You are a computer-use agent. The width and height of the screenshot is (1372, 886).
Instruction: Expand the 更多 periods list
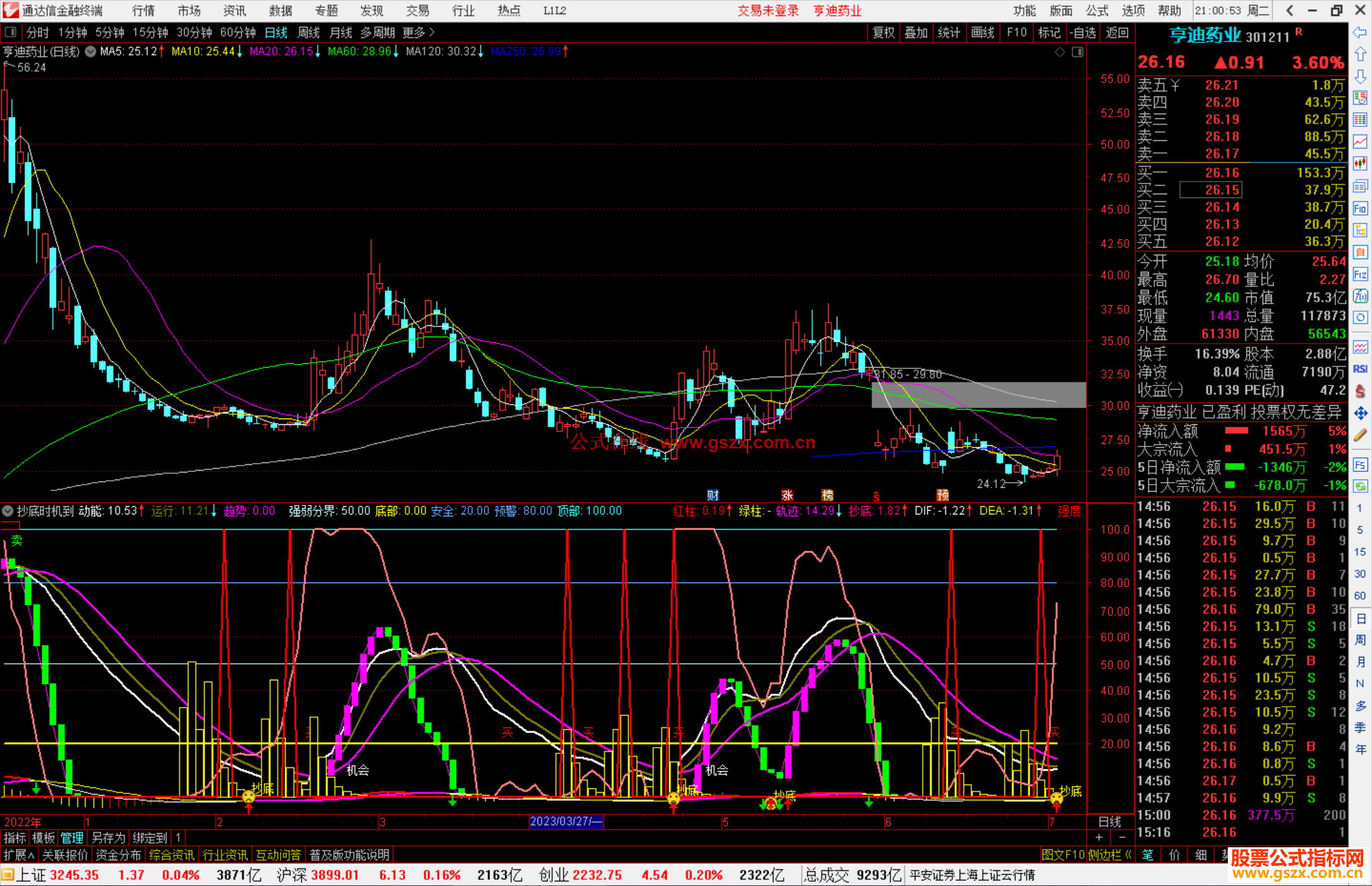[418, 32]
